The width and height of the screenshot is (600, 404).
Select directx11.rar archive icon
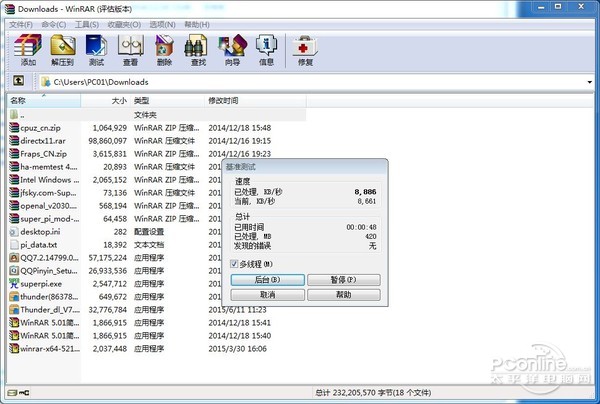tap(14, 140)
